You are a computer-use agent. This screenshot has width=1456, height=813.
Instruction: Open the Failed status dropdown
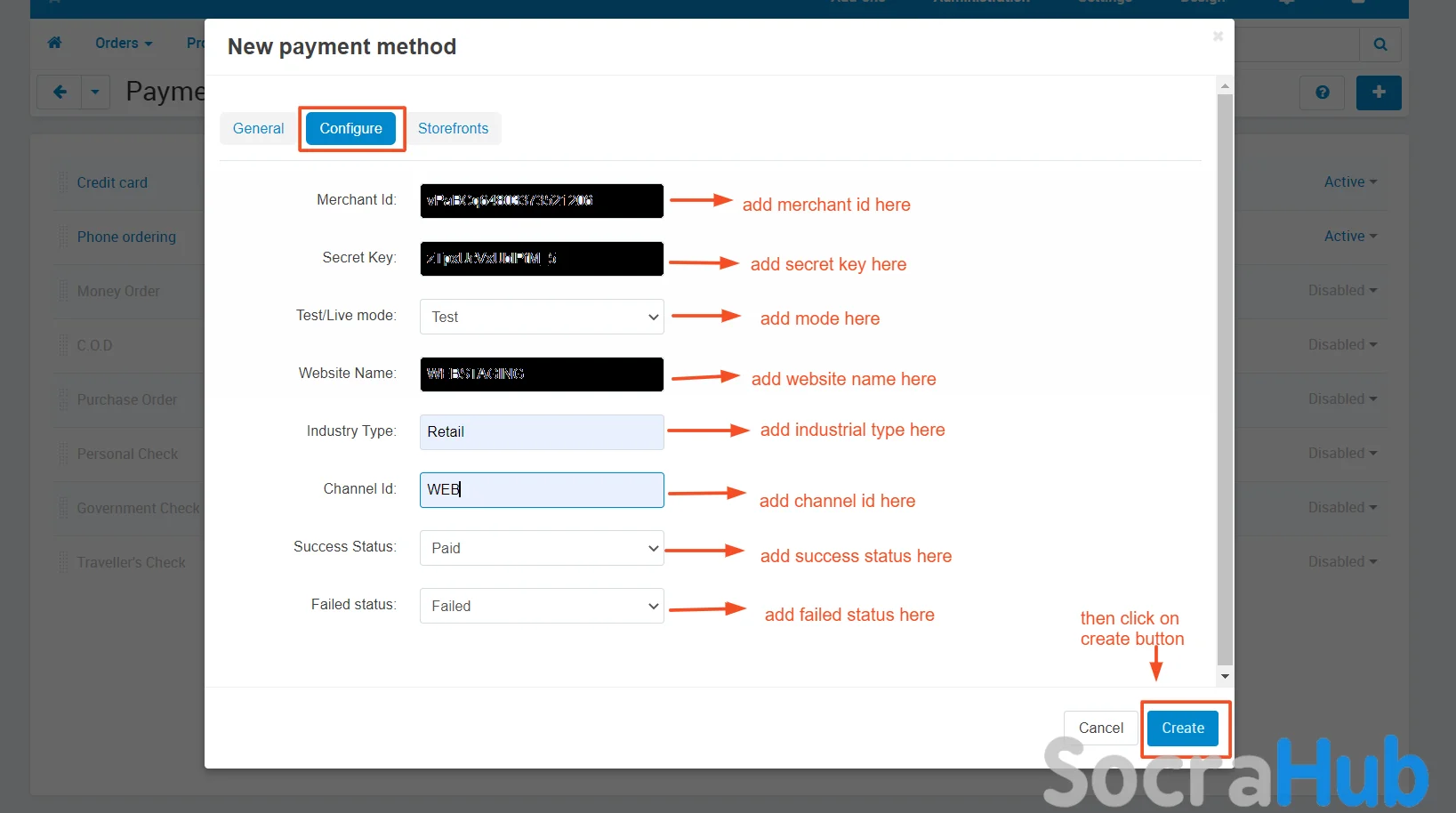coord(542,606)
